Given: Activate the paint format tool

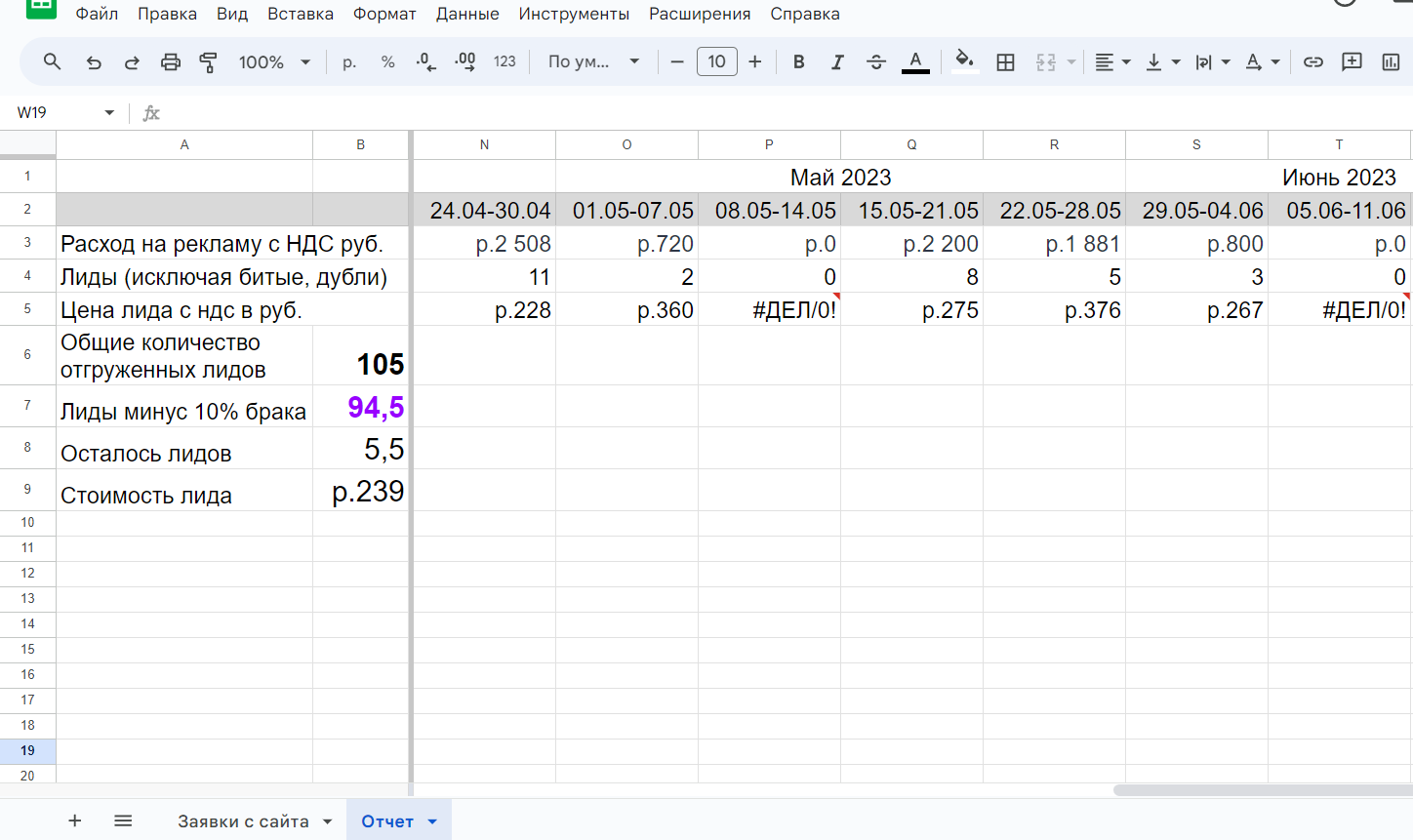Looking at the screenshot, I should 208,61.
